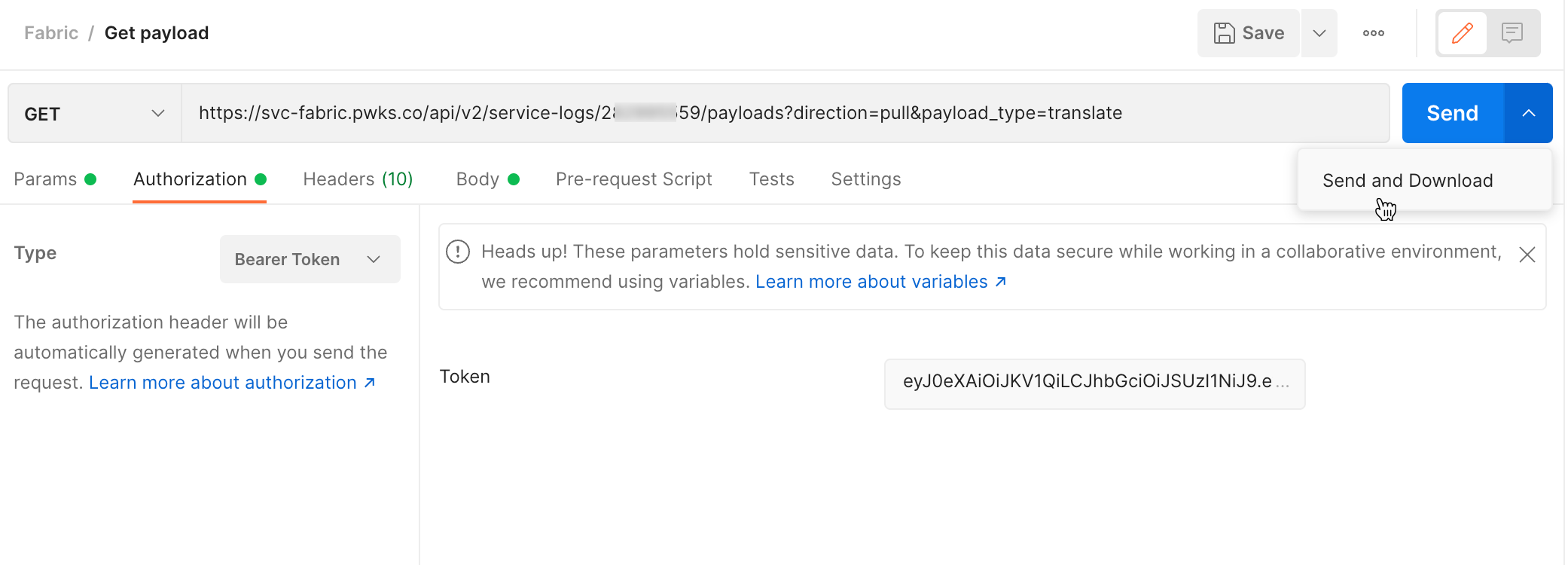Screen dimensions: 1568x565
Task: Choose Send and Download option
Action: (x=1407, y=181)
